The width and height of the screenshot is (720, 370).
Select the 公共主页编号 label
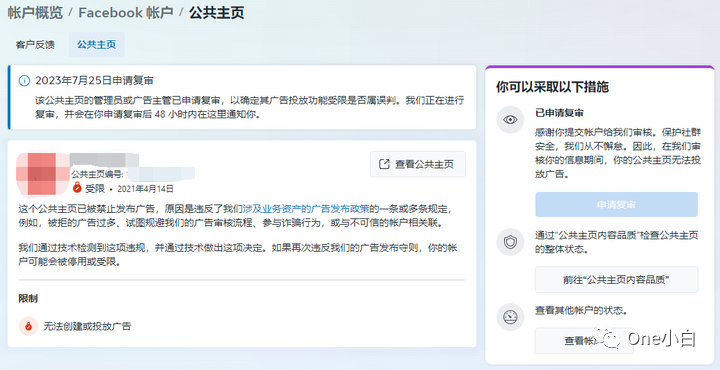97,174
